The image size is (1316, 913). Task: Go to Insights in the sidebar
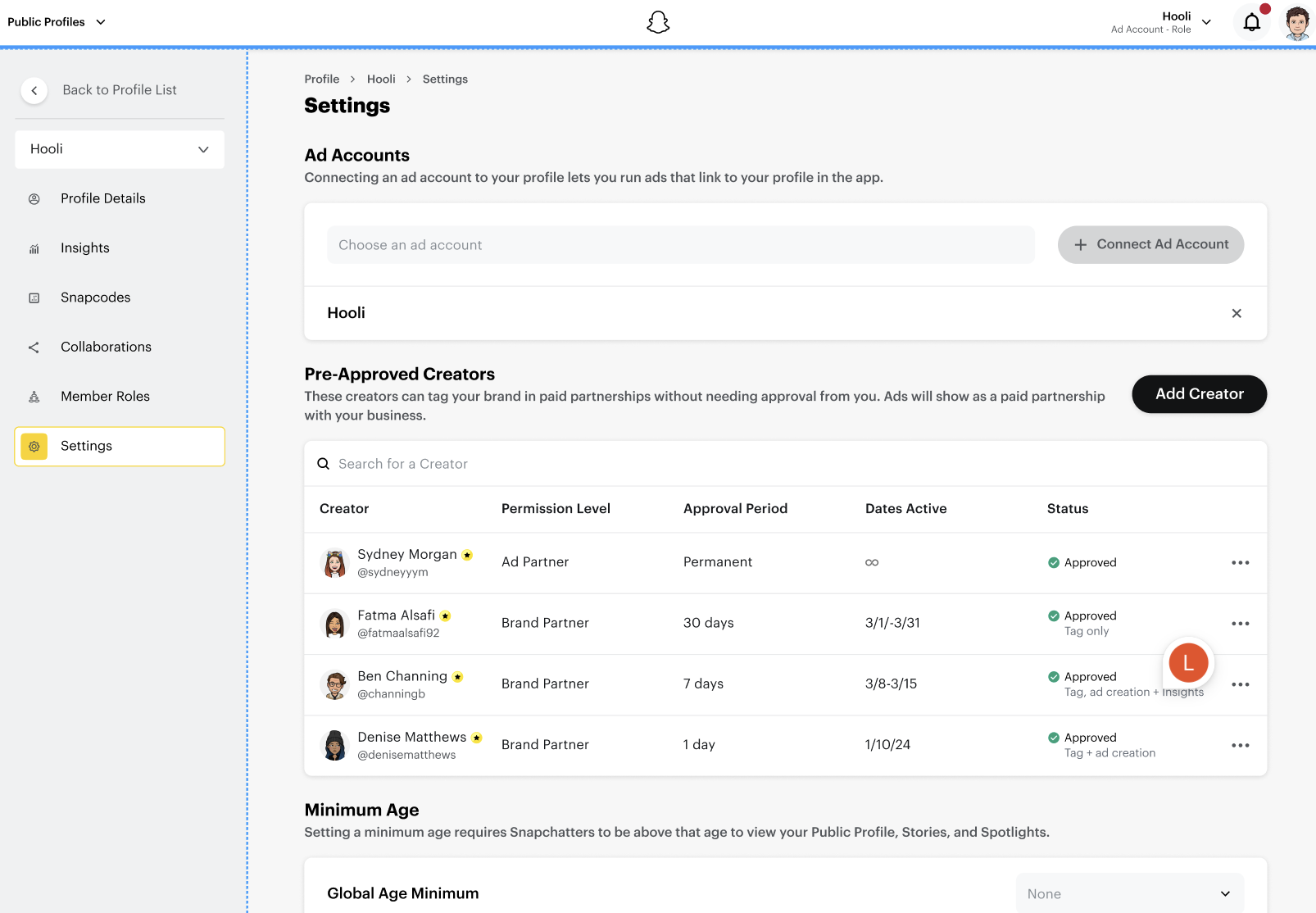[85, 248]
